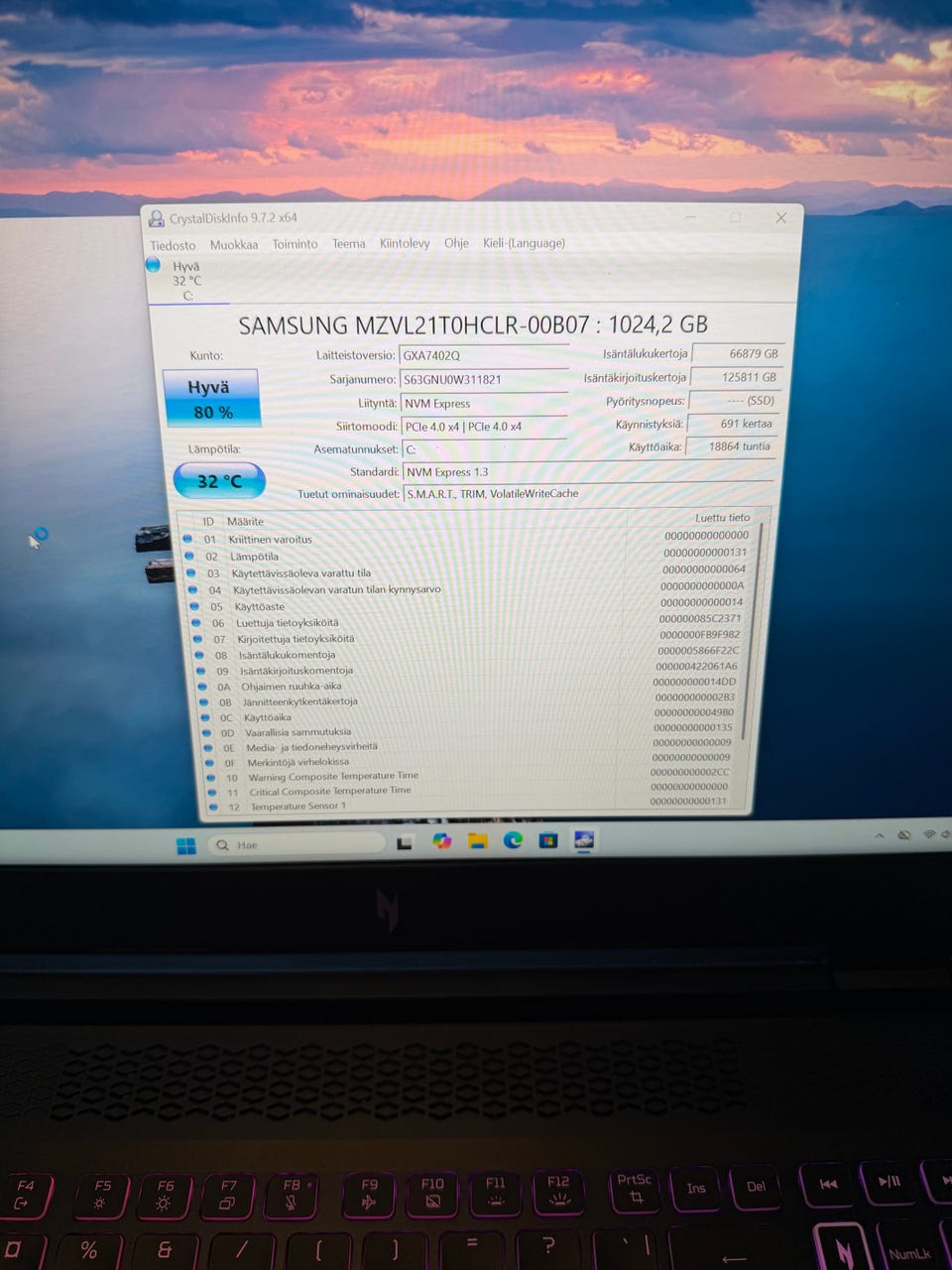The width and height of the screenshot is (952, 1270).
Task: Click the power-on hours value 18864 tuntia
Action: pyautogui.click(x=733, y=446)
